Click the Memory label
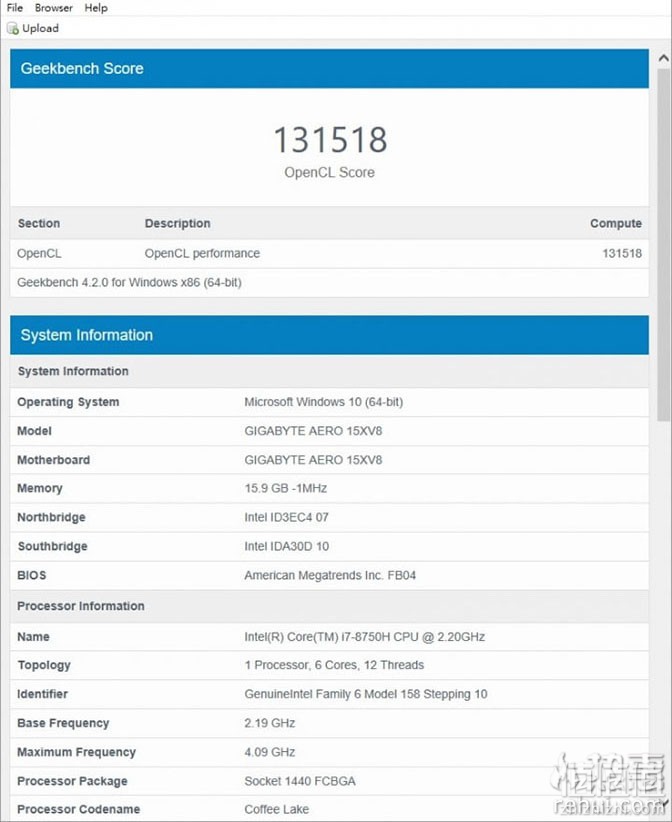 point(40,489)
